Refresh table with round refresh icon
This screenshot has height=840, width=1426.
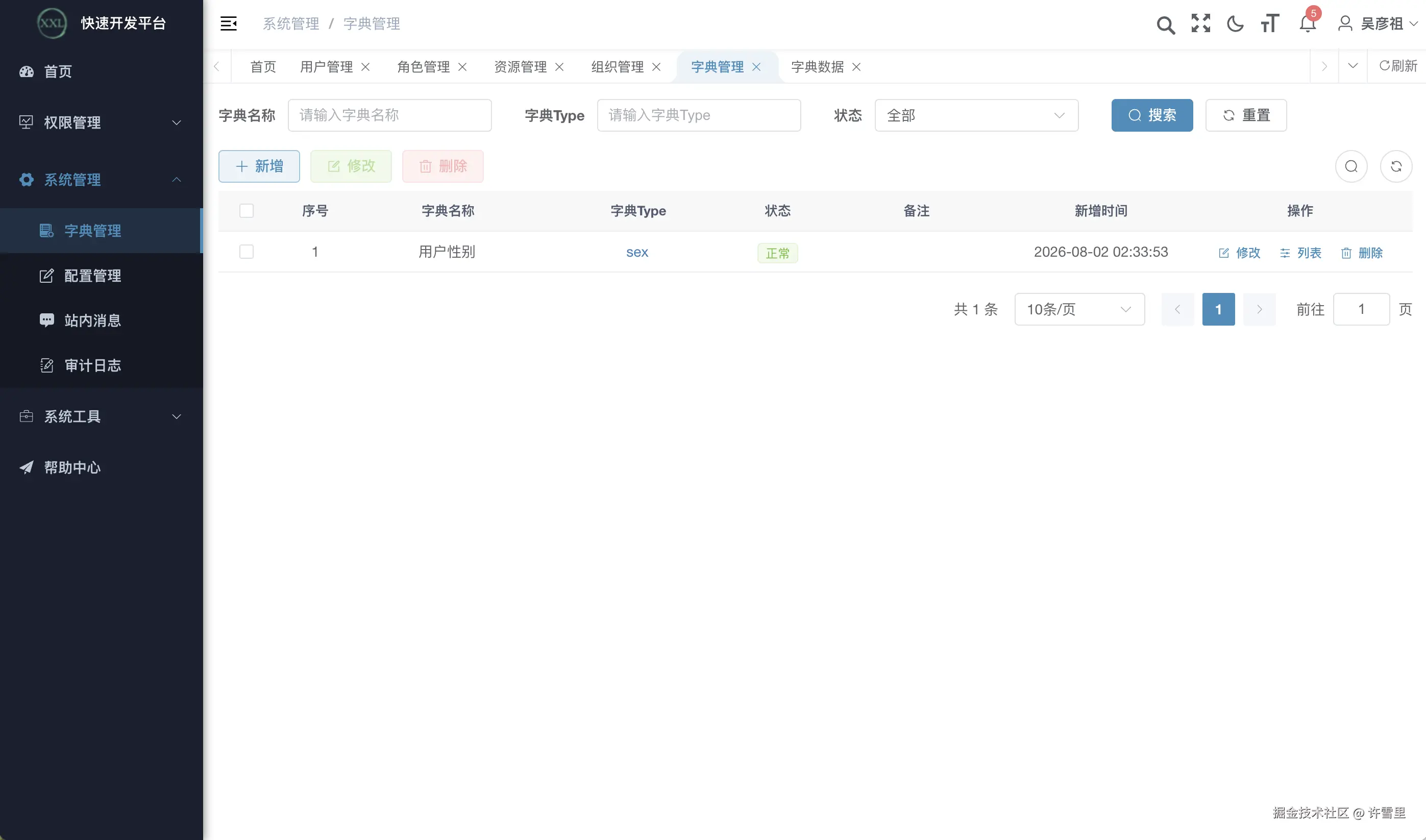pos(1396,166)
